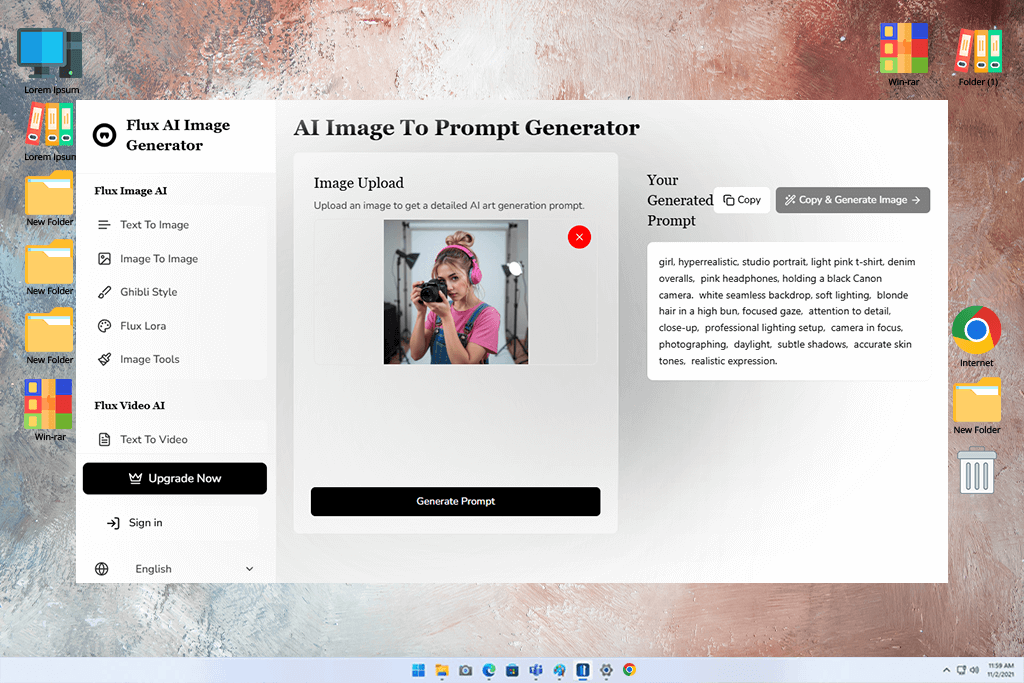Click the AI Image To Prompt Generator title

(x=466, y=128)
